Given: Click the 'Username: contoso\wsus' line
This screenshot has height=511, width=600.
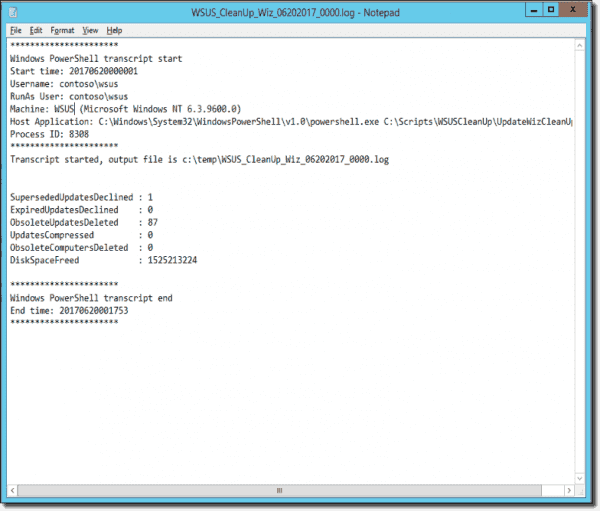Looking at the screenshot, I should [x=64, y=84].
